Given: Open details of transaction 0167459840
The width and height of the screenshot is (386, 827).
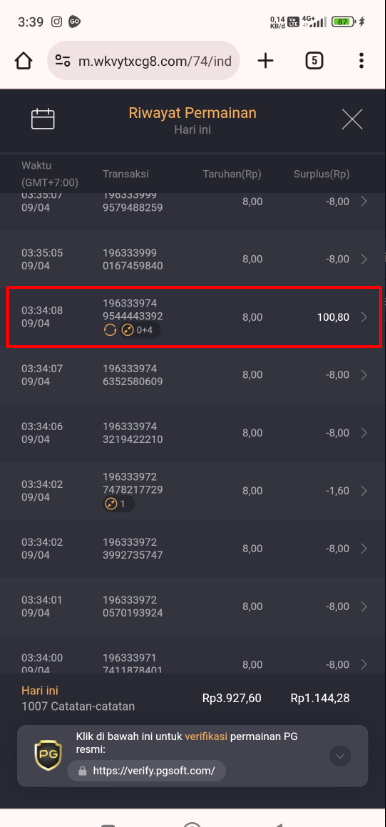Looking at the screenshot, I should [x=192, y=259].
